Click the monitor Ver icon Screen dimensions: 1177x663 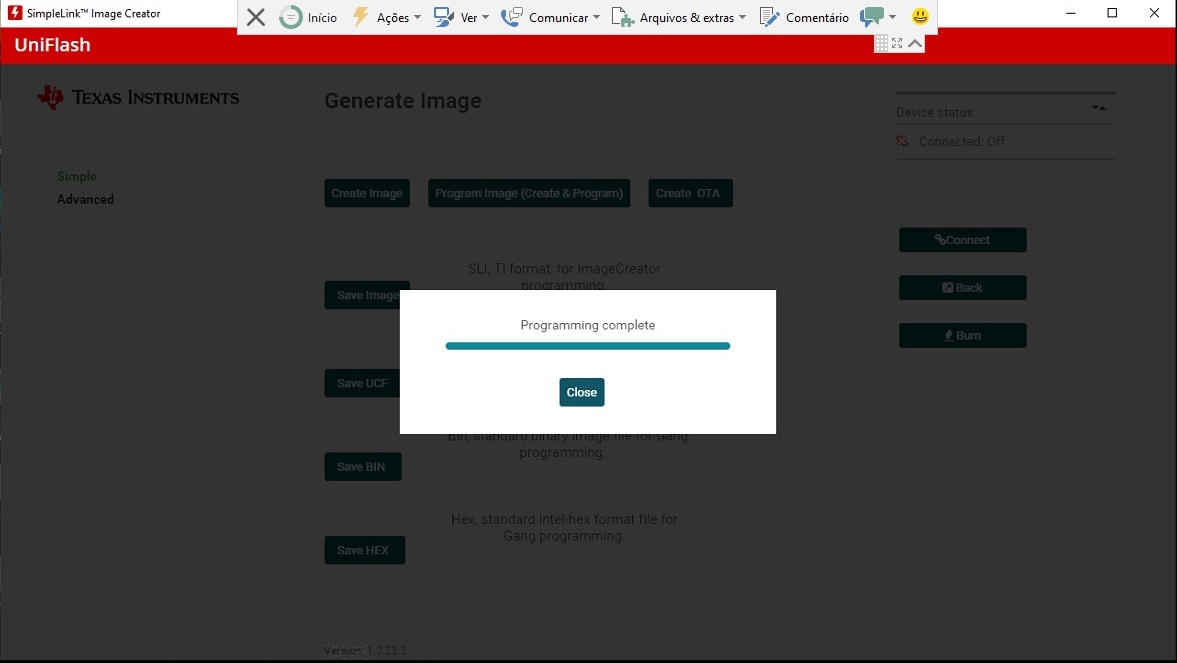[444, 17]
